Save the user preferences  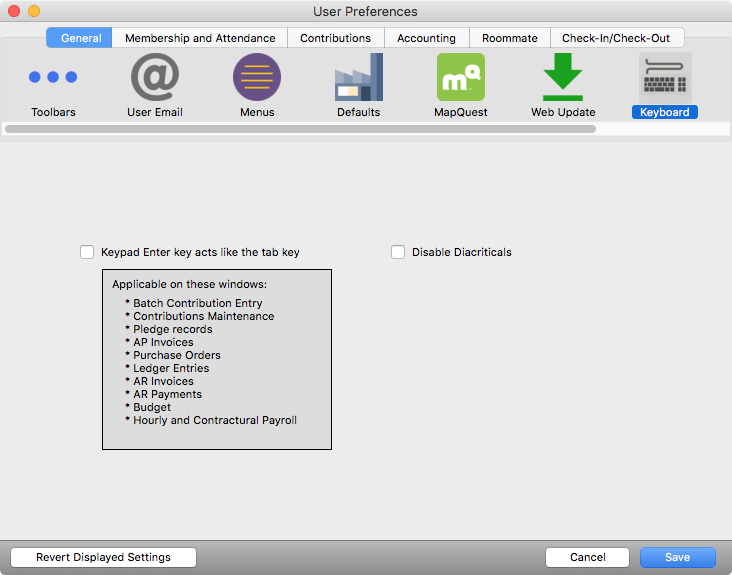point(677,557)
